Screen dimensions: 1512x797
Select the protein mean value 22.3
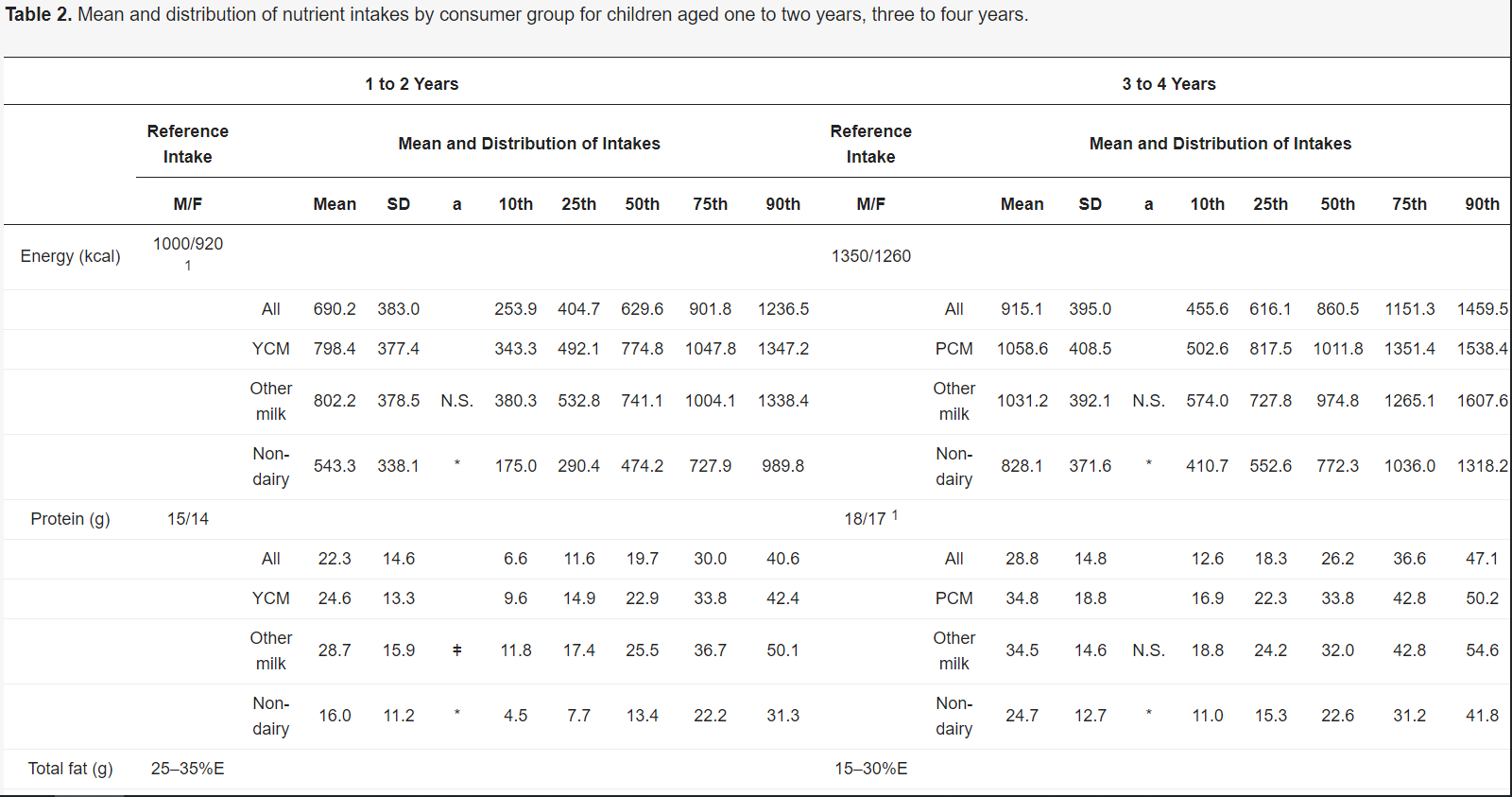(335, 559)
